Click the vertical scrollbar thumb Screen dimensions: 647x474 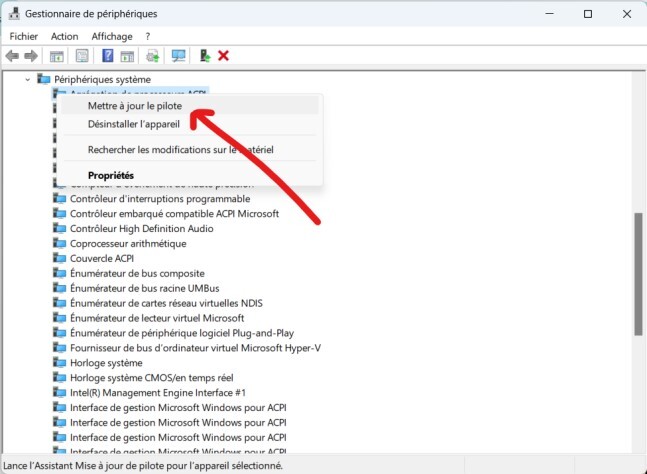pos(638,273)
